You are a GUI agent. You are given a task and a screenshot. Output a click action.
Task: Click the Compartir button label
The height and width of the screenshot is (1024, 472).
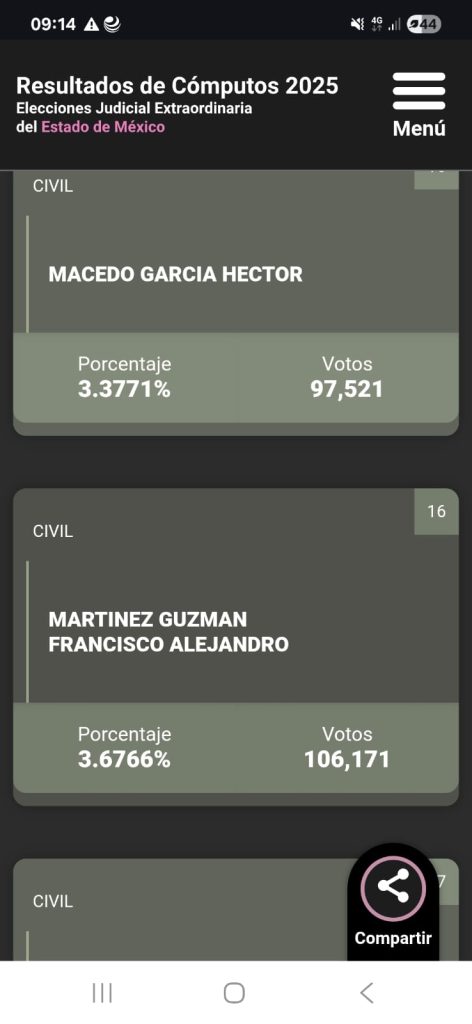(393, 938)
